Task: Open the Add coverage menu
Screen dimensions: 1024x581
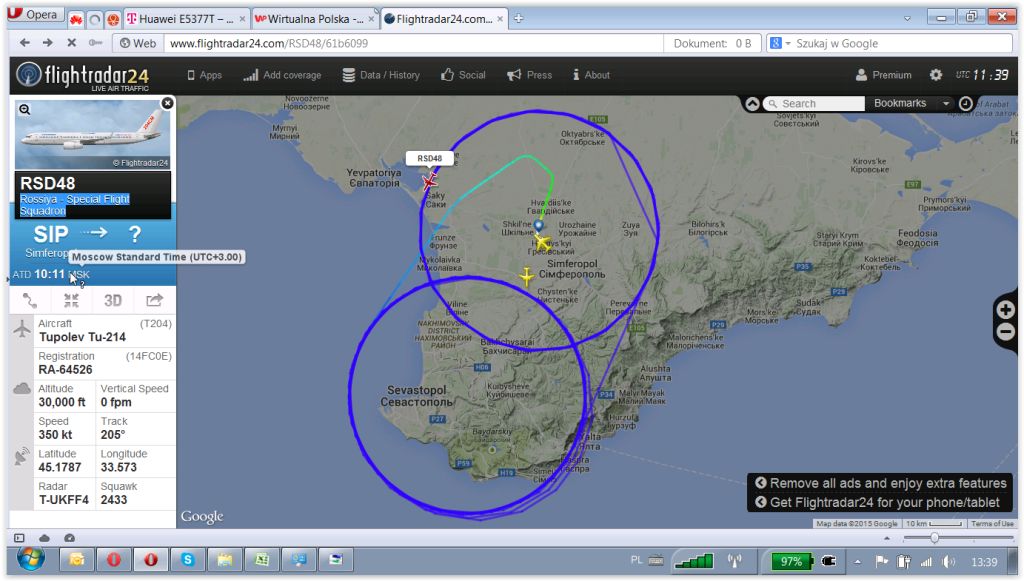Action: 282,75
